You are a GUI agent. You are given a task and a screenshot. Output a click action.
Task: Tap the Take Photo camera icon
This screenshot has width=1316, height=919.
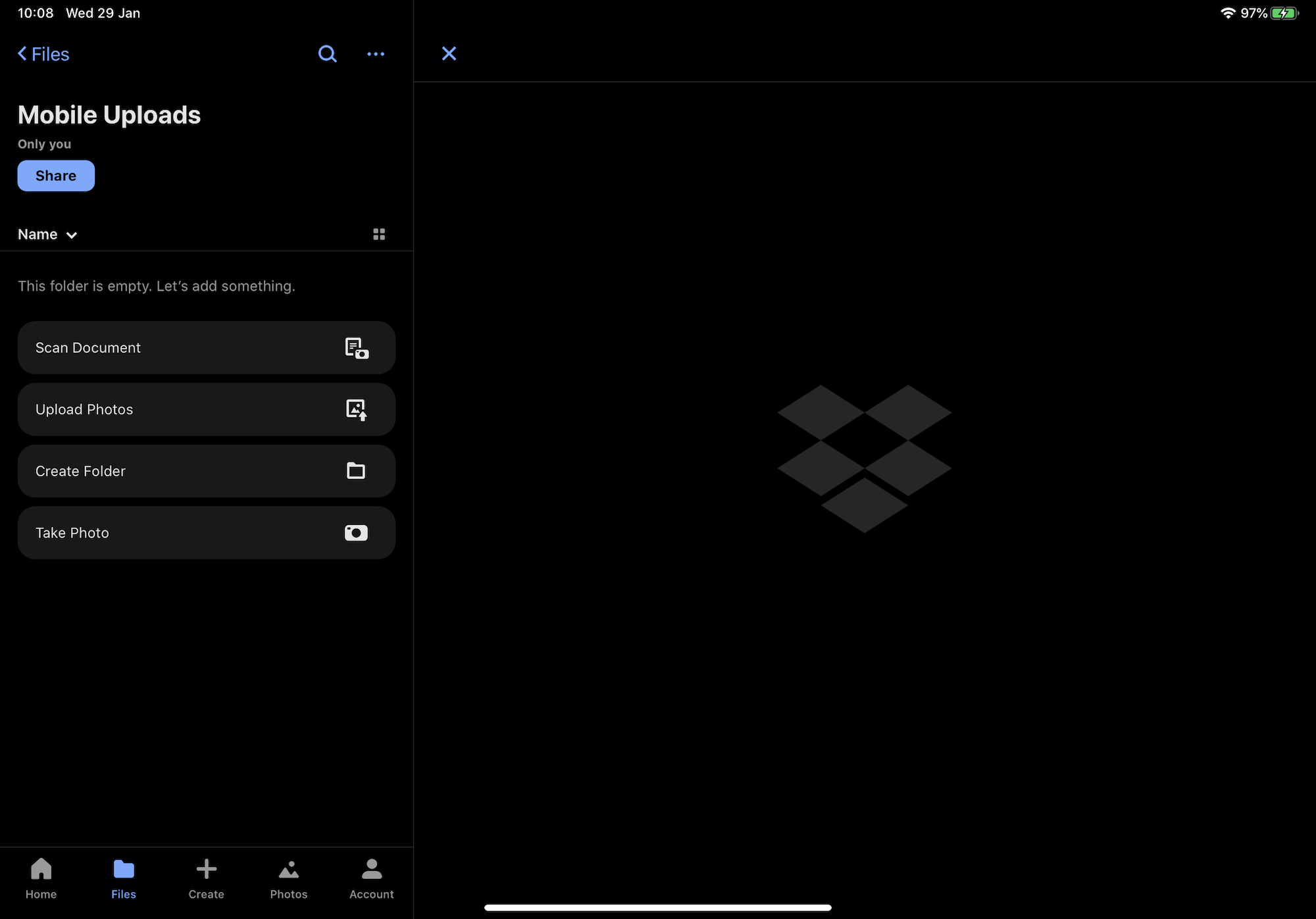[x=356, y=533]
